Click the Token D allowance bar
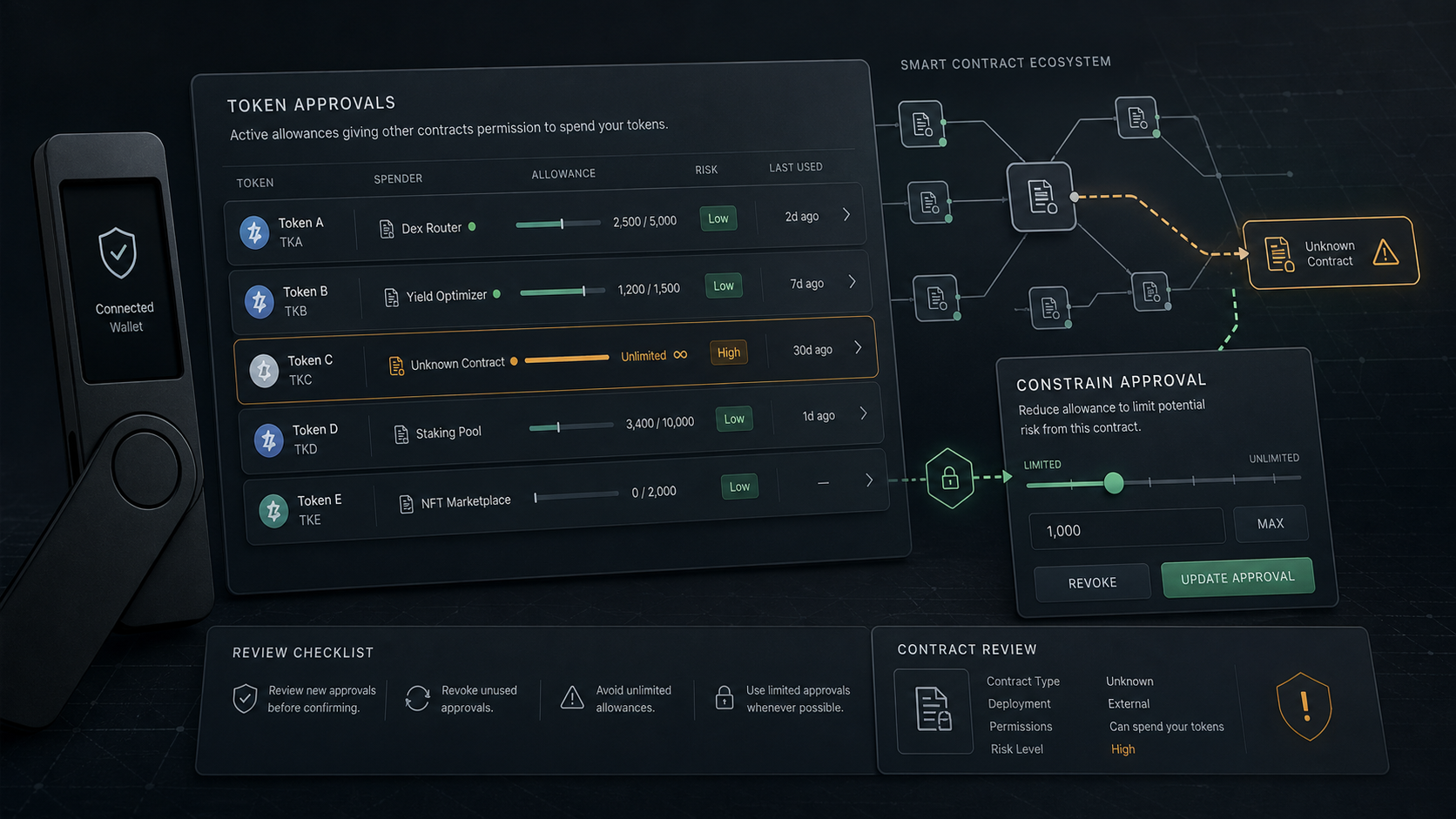The width and height of the screenshot is (1456, 819). [x=571, y=426]
